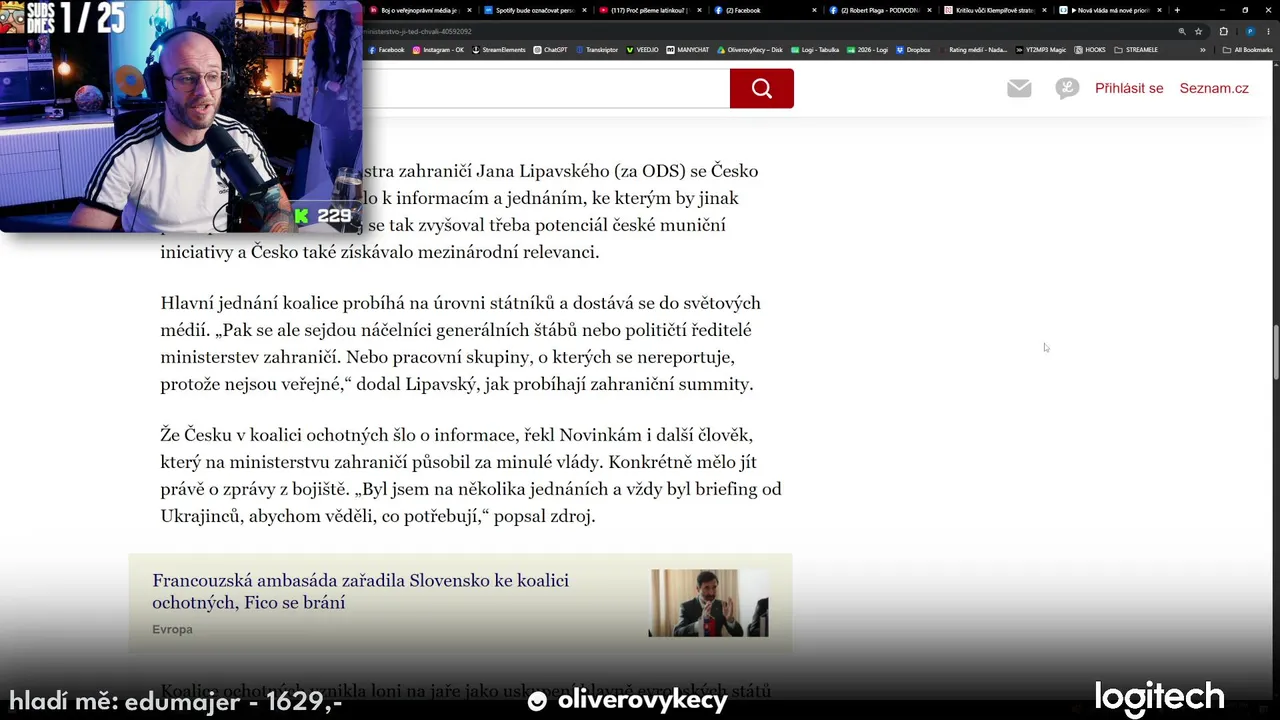The height and width of the screenshot is (720, 1280).
Task: Open the VEED.IO bookmark
Action: (642, 49)
